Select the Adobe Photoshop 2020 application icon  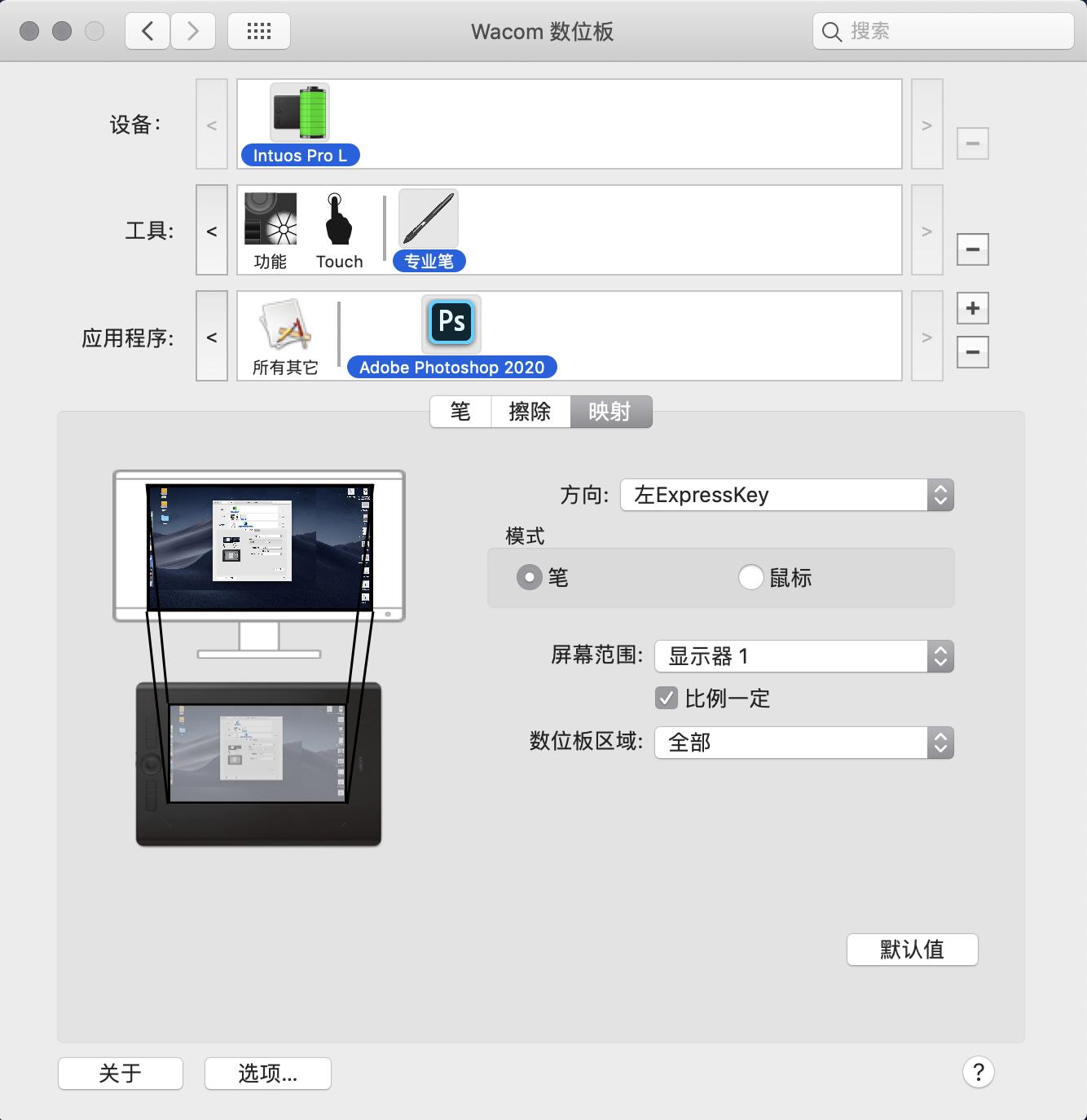click(x=451, y=323)
